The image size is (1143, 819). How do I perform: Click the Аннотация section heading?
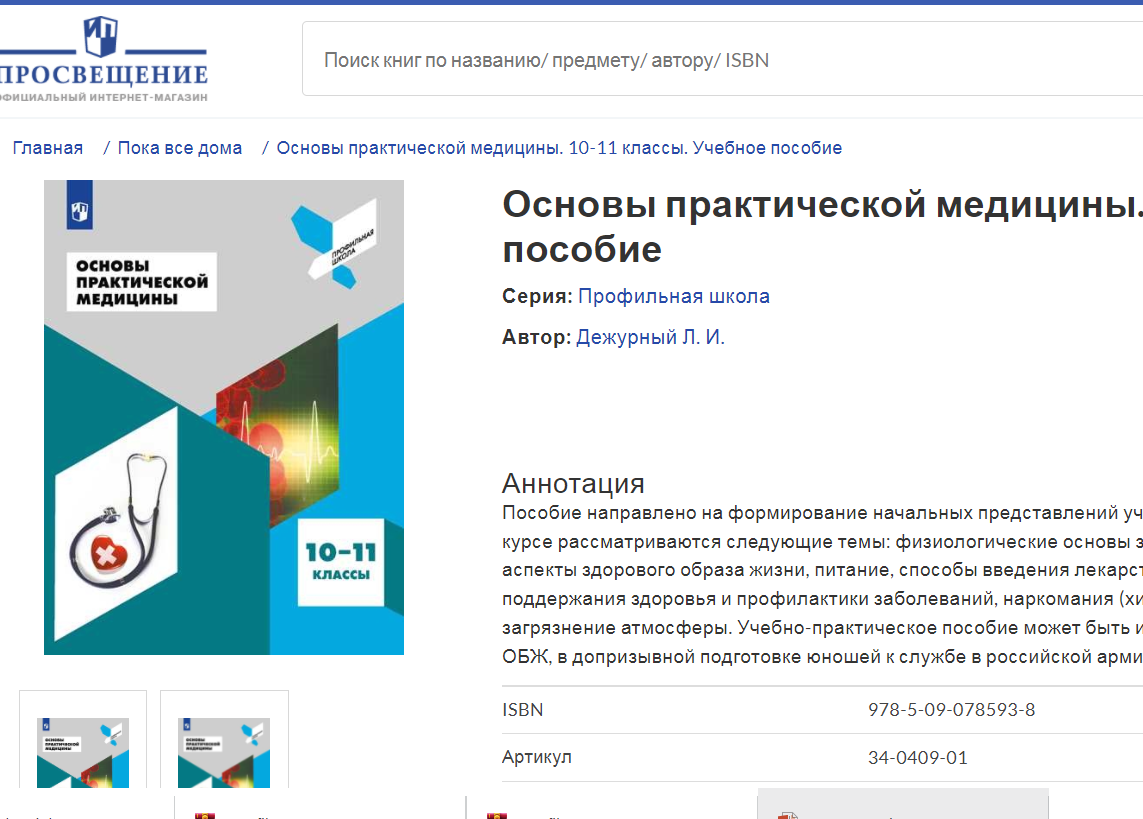573,483
